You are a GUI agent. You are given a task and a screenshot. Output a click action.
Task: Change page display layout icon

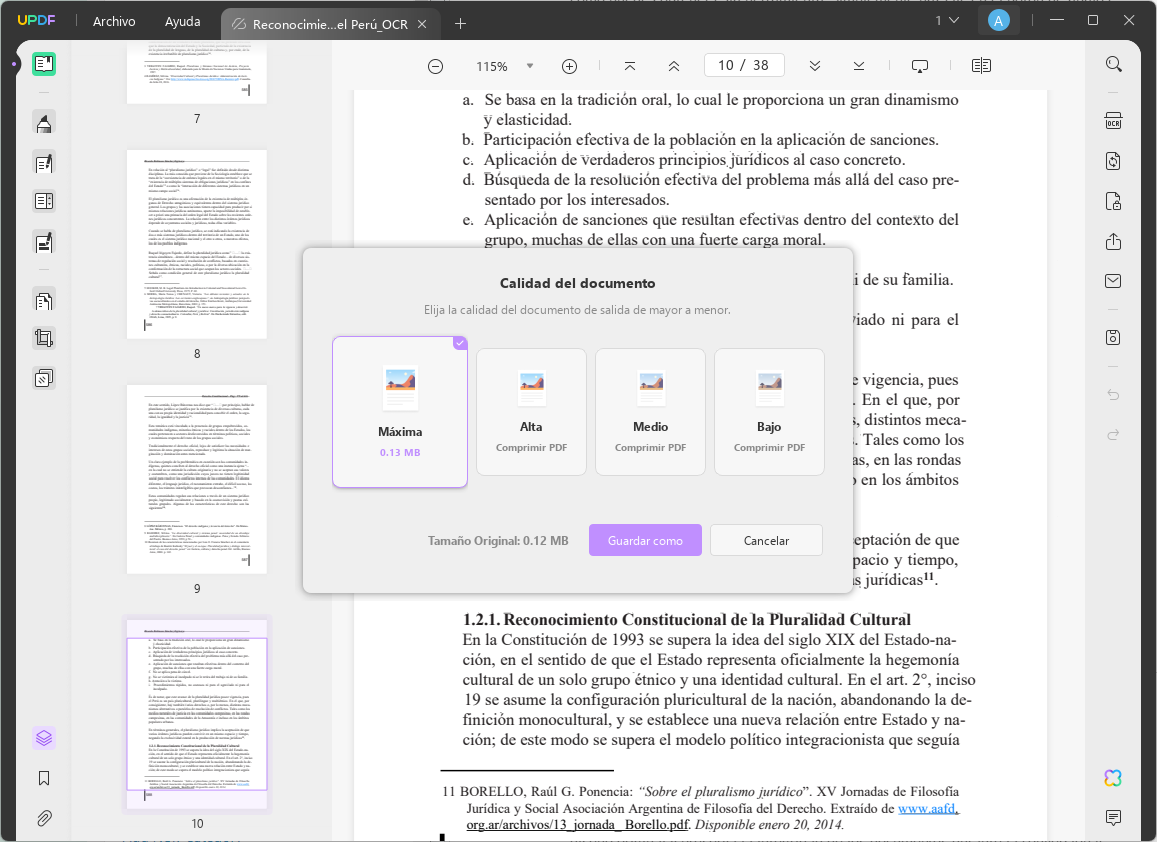(x=981, y=66)
